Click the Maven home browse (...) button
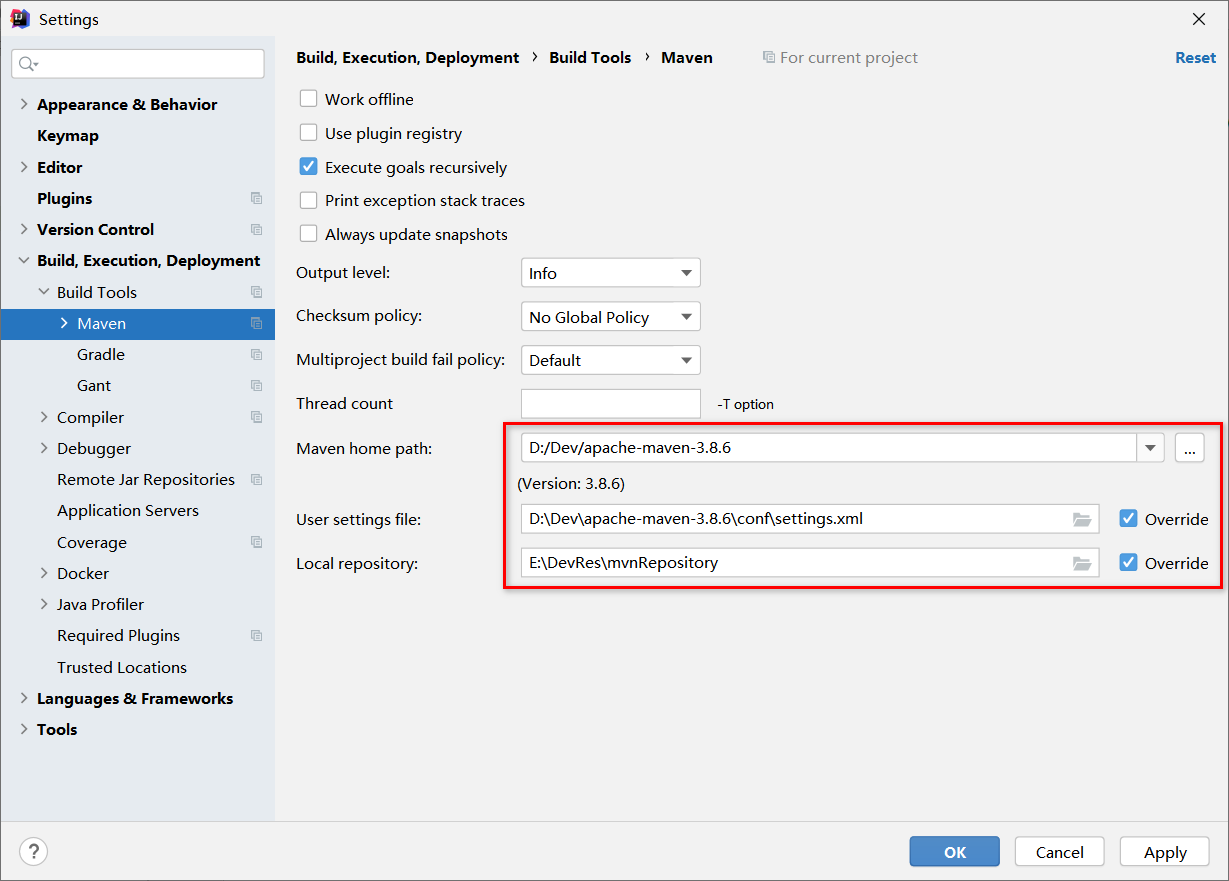The width and height of the screenshot is (1229, 881). click(x=1189, y=448)
